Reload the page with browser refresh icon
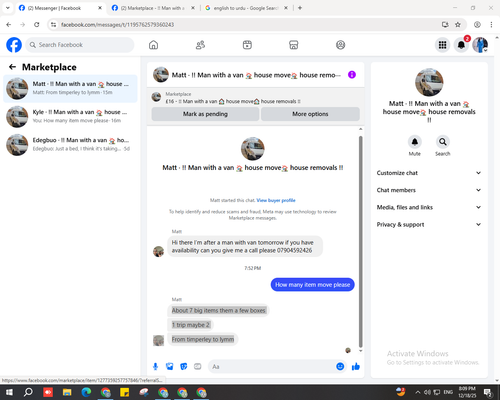This screenshot has width=500, height=400. click(37, 25)
